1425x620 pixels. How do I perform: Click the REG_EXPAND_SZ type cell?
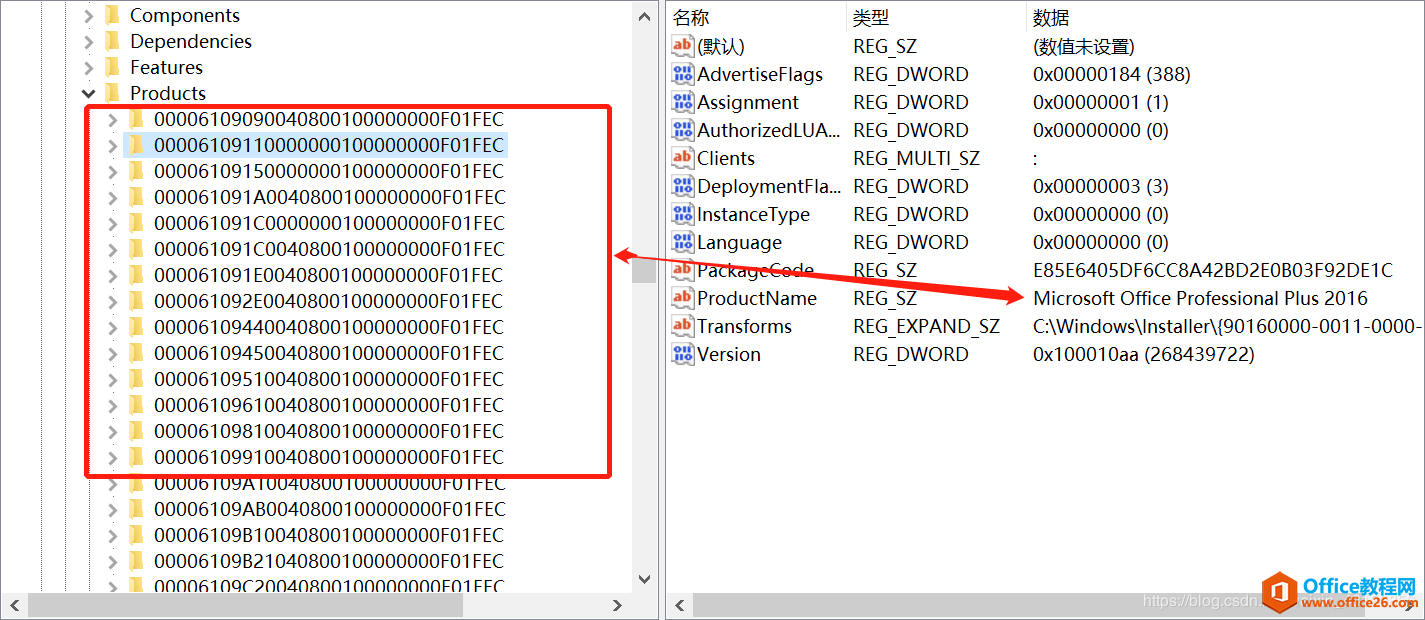tap(926, 326)
